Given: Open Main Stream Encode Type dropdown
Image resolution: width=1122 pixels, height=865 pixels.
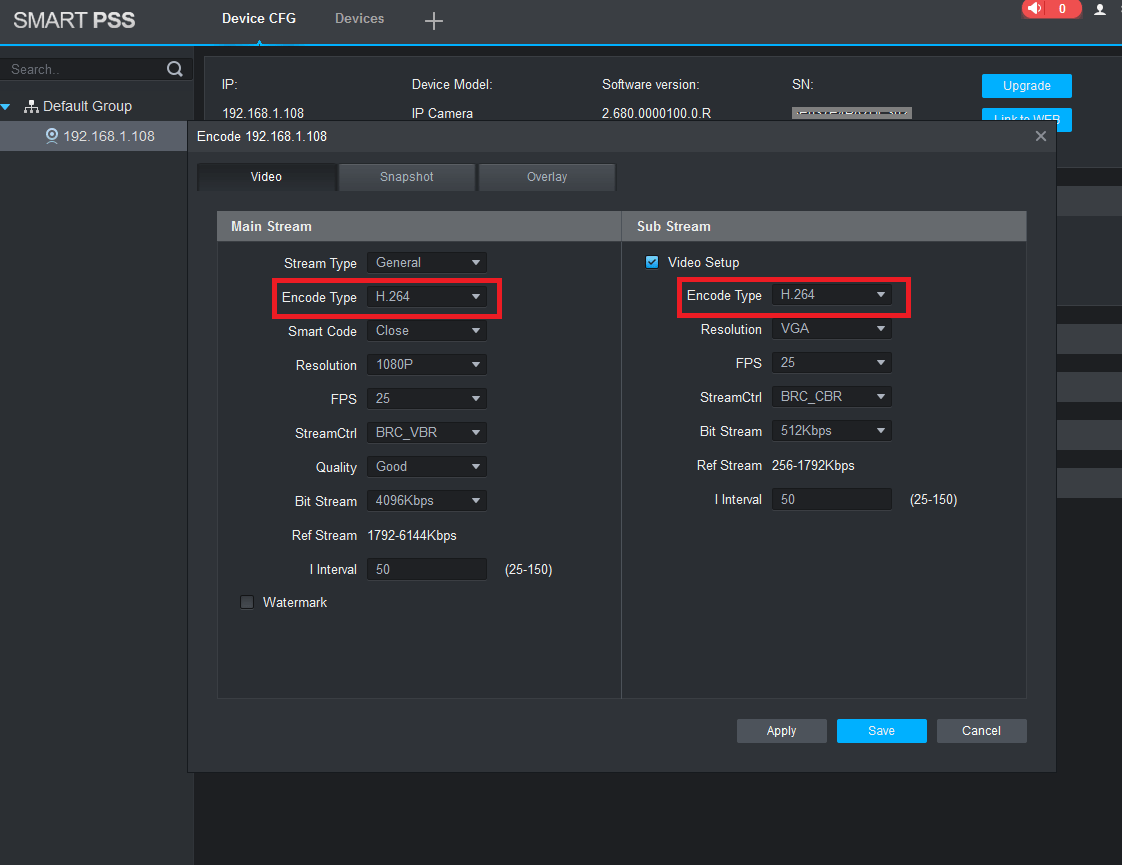Looking at the screenshot, I should pos(427,297).
